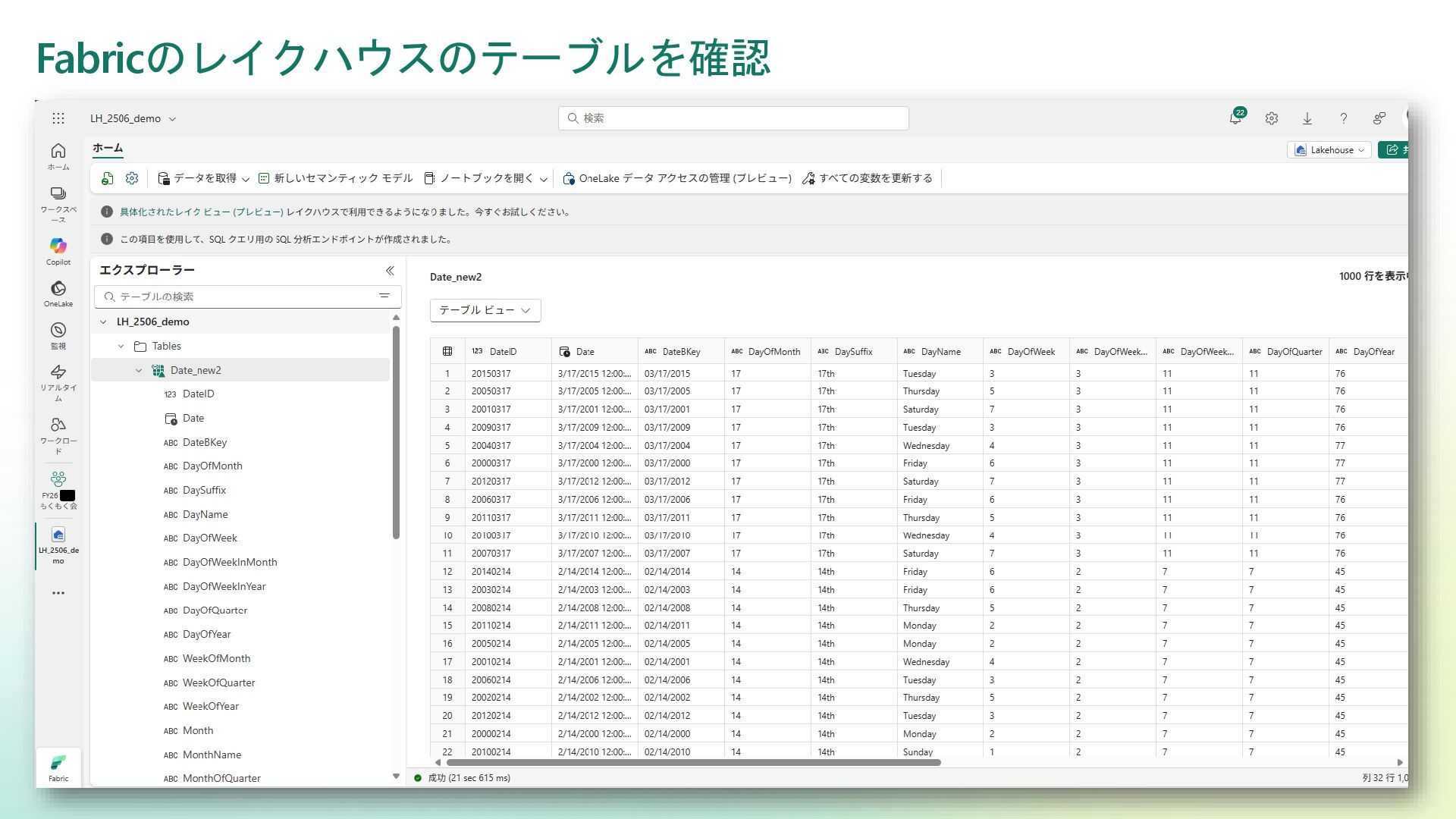Select WeekOfQuarter in explorer tree

click(x=218, y=682)
